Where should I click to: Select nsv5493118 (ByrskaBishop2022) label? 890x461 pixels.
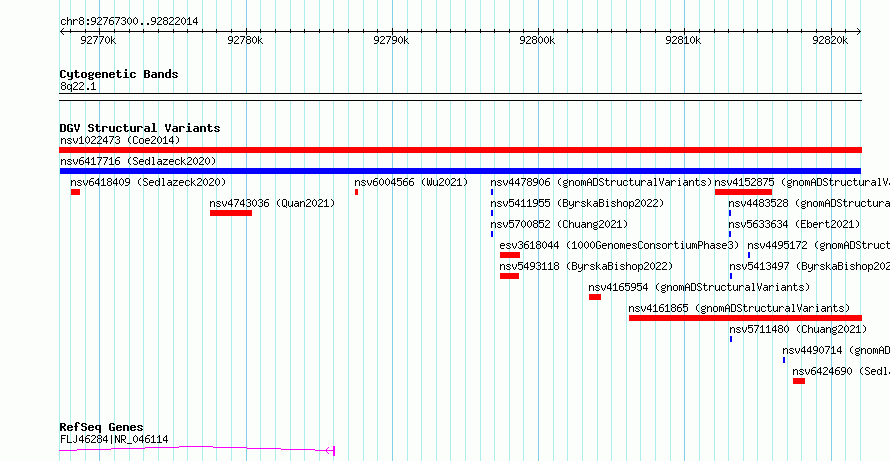coord(586,266)
